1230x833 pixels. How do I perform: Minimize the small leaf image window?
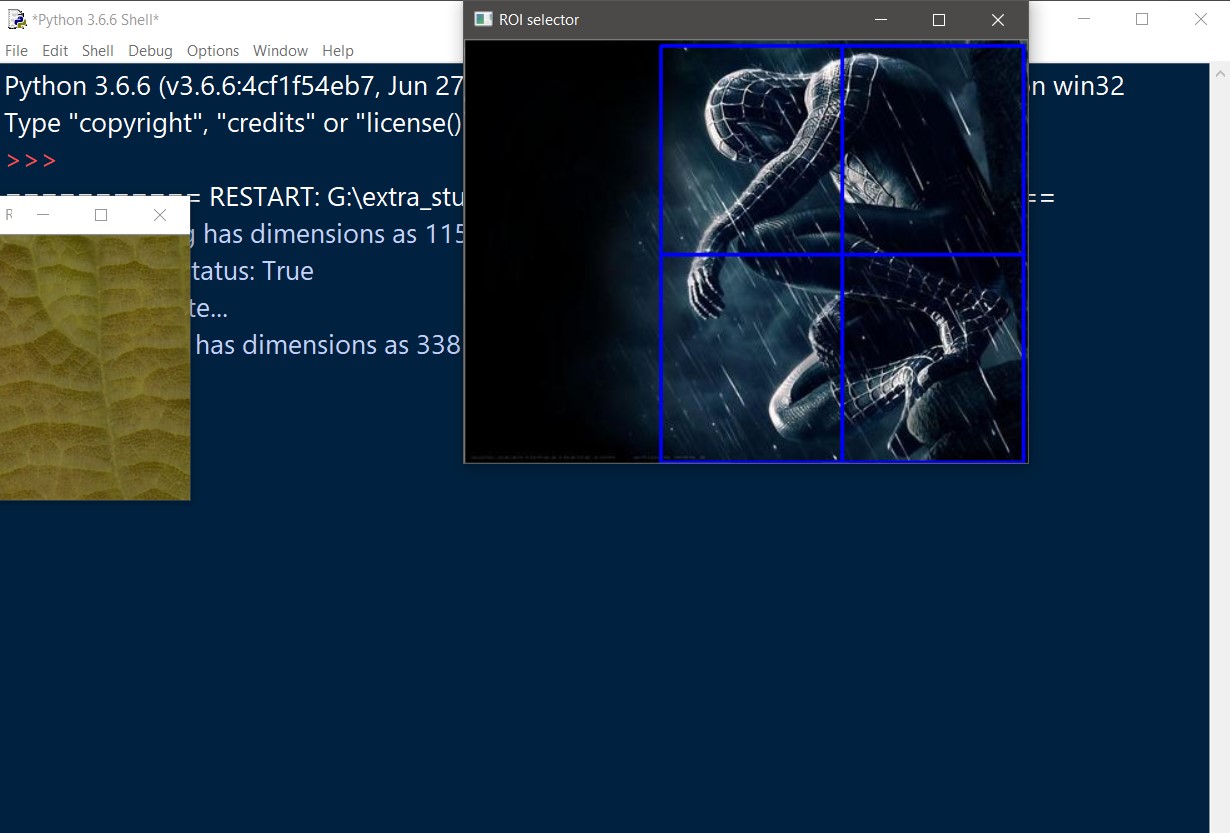[43, 215]
